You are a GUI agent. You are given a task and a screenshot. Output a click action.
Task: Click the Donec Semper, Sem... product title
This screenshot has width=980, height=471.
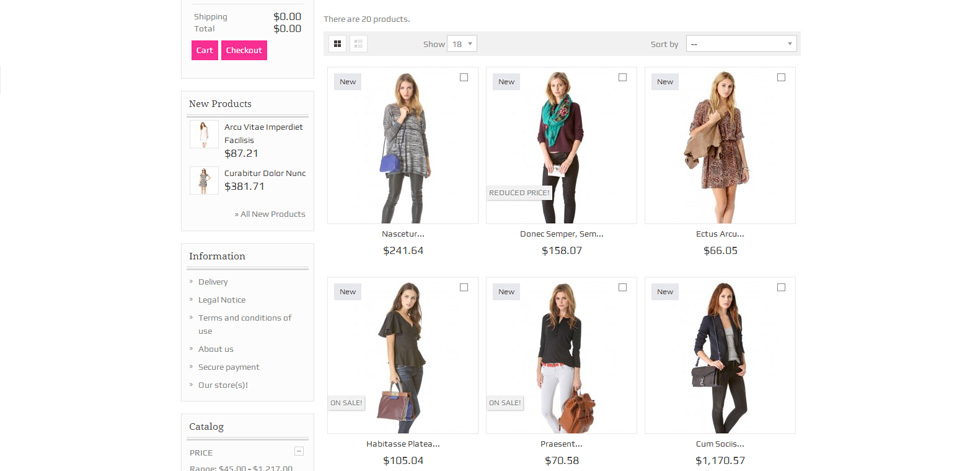[x=561, y=234]
